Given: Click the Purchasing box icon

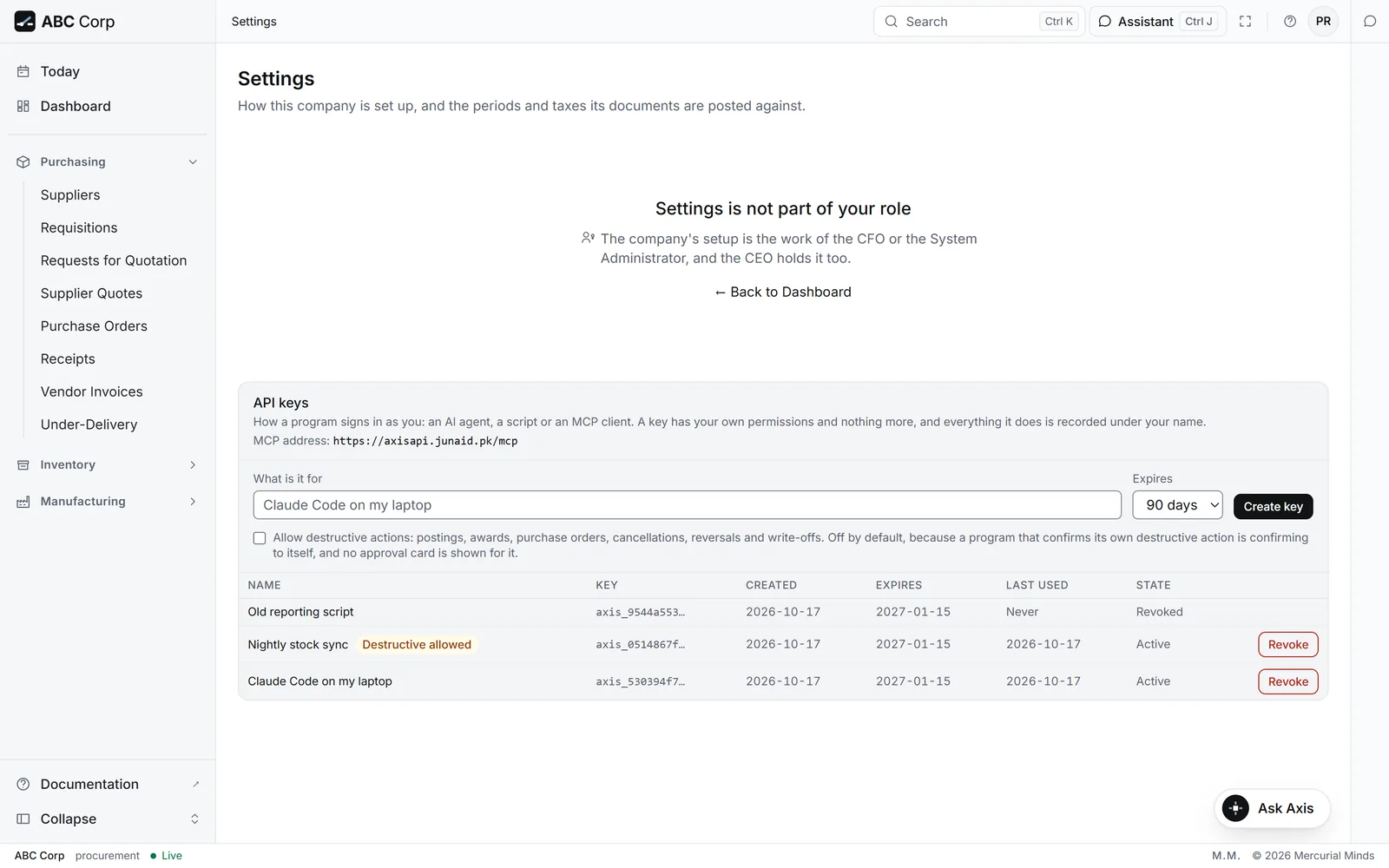Looking at the screenshot, I should pyautogui.click(x=23, y=162).
